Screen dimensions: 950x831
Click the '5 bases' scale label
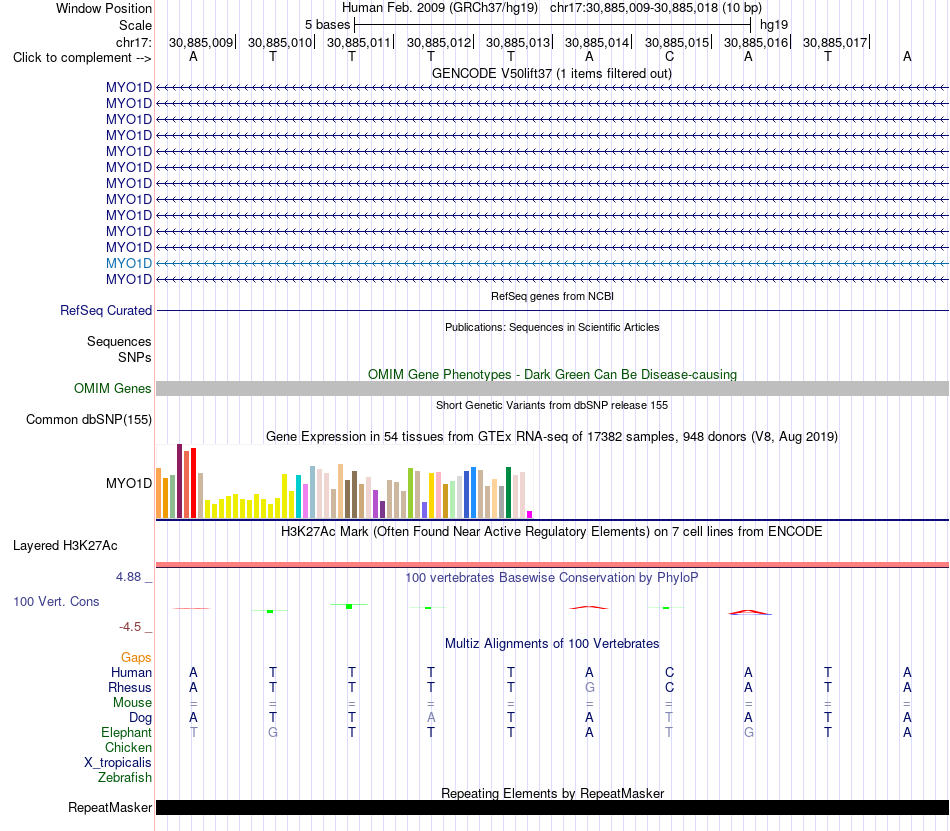[327, 25]
